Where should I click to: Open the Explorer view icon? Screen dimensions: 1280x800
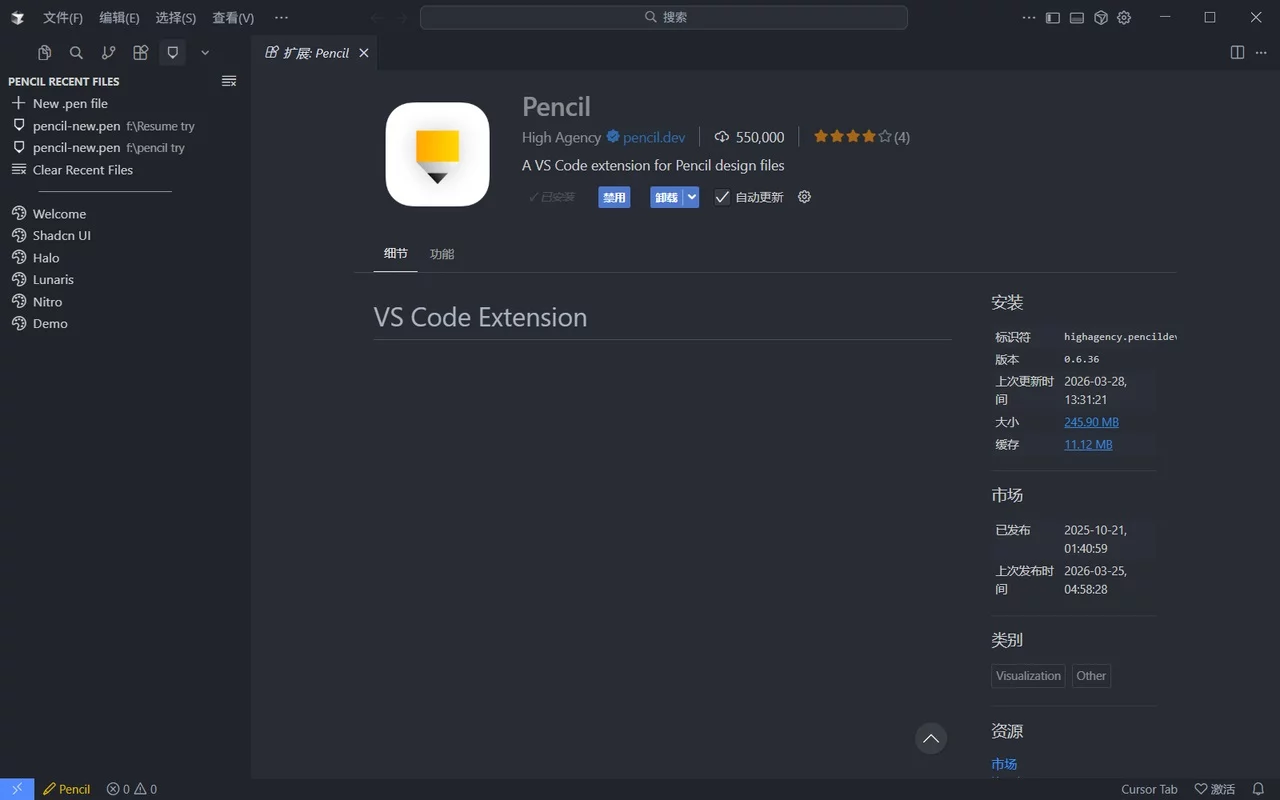click(44, 52)
